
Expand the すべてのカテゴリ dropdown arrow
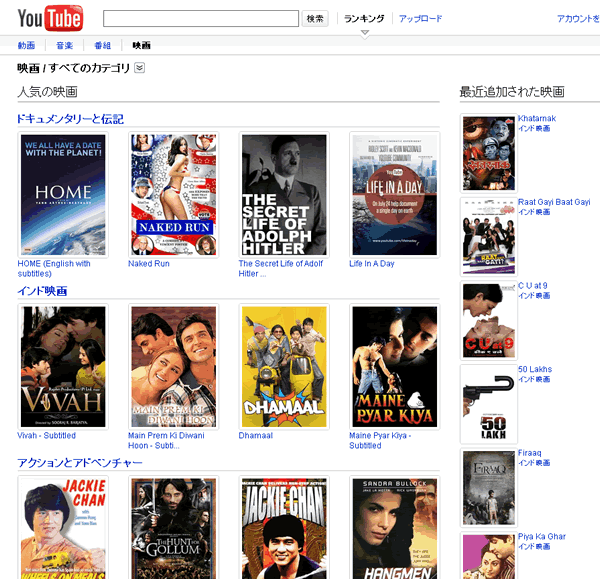[139, 68]
